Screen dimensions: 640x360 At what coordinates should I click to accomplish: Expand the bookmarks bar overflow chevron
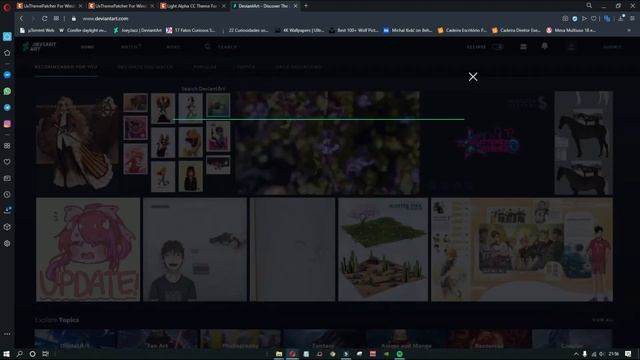pyautogui.click(x=629, y=30)
